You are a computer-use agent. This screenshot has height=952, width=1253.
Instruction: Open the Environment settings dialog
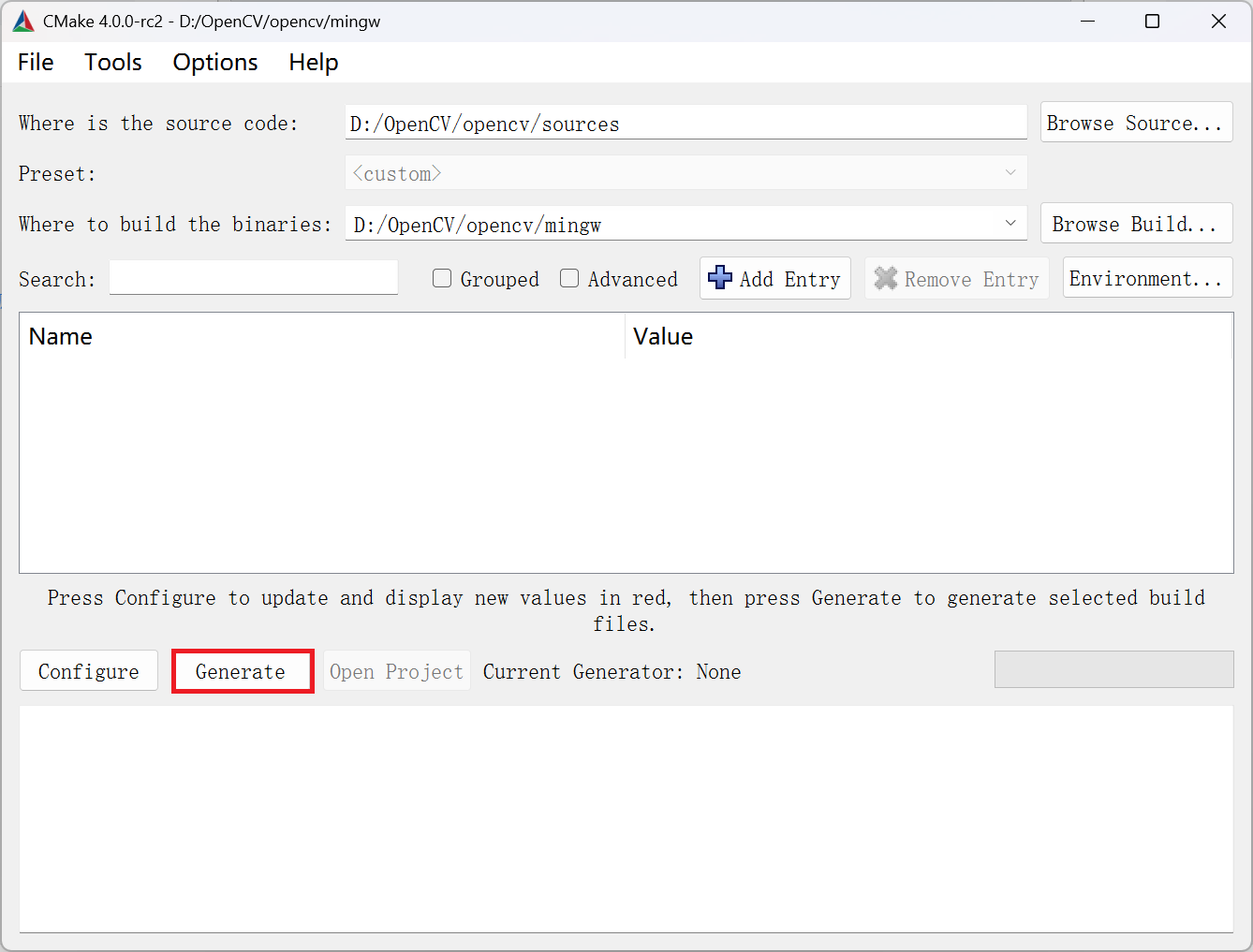pos(1147,278)
